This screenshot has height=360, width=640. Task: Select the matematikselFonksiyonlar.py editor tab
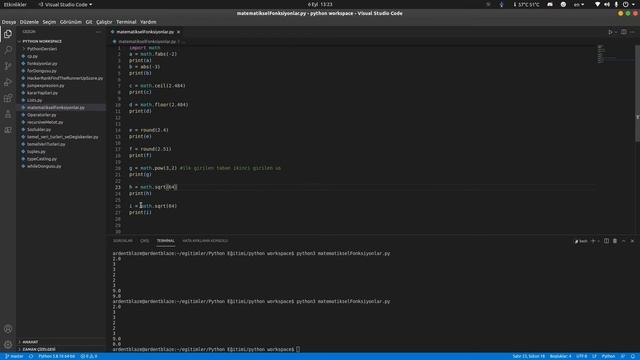click(x=145, y=32)
